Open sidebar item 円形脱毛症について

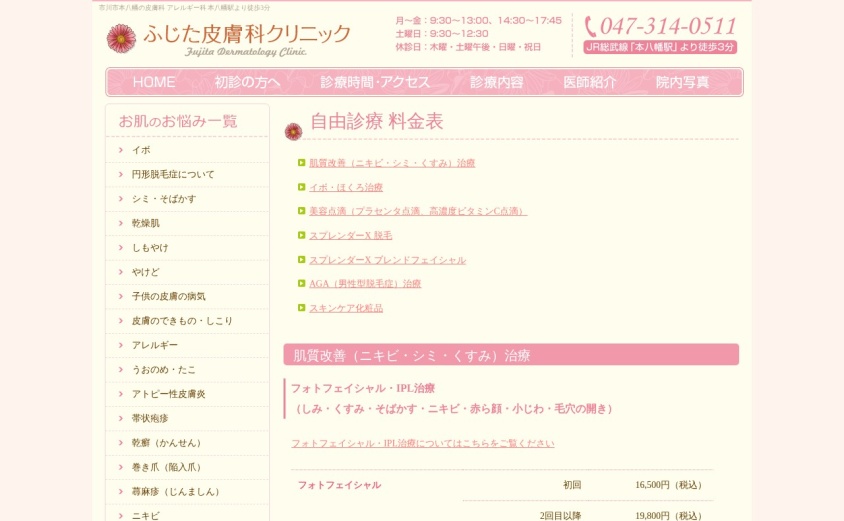[173, 174]
